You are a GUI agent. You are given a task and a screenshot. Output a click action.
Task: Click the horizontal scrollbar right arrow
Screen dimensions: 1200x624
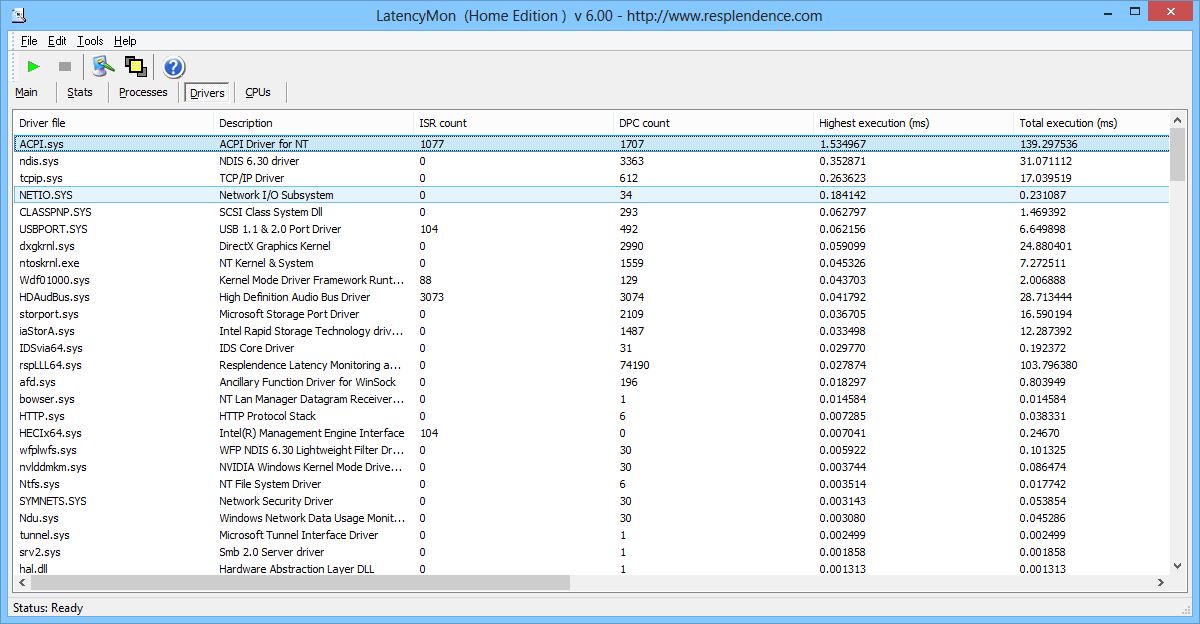pyautogui.click(x=1160, y=582)
